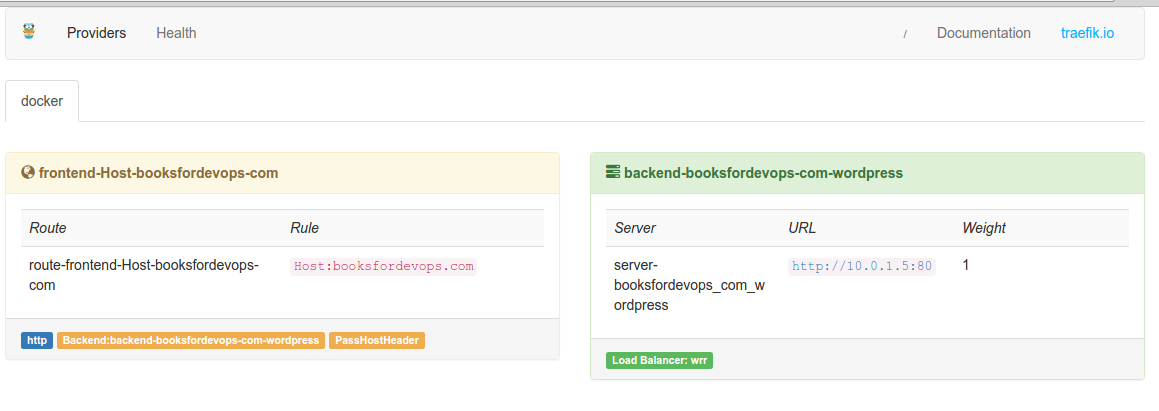Click the Host:booksfordevops.com rule code

click(384, 266)
